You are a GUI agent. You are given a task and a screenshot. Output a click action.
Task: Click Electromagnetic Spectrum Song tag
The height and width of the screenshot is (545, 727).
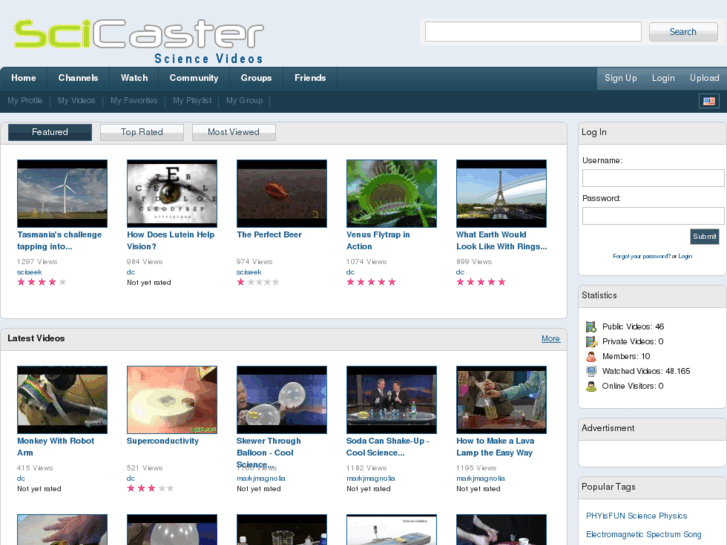point(644,534)
